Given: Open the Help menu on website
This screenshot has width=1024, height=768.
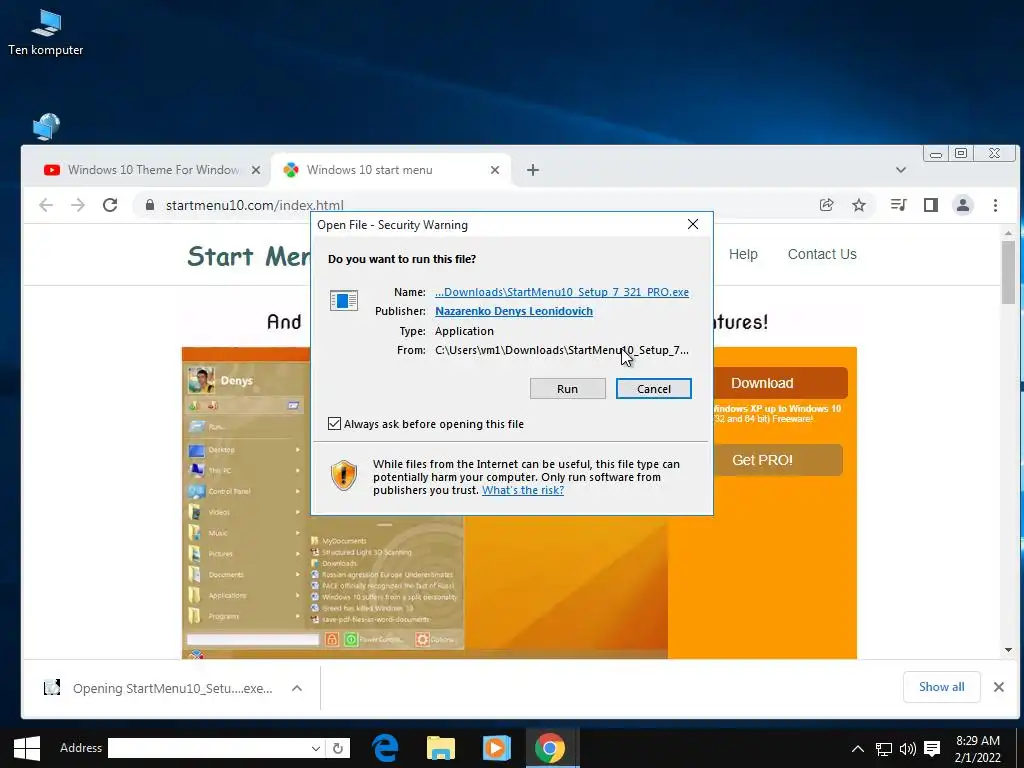Looking at the screenshot, I should click(x=743, y=254).
